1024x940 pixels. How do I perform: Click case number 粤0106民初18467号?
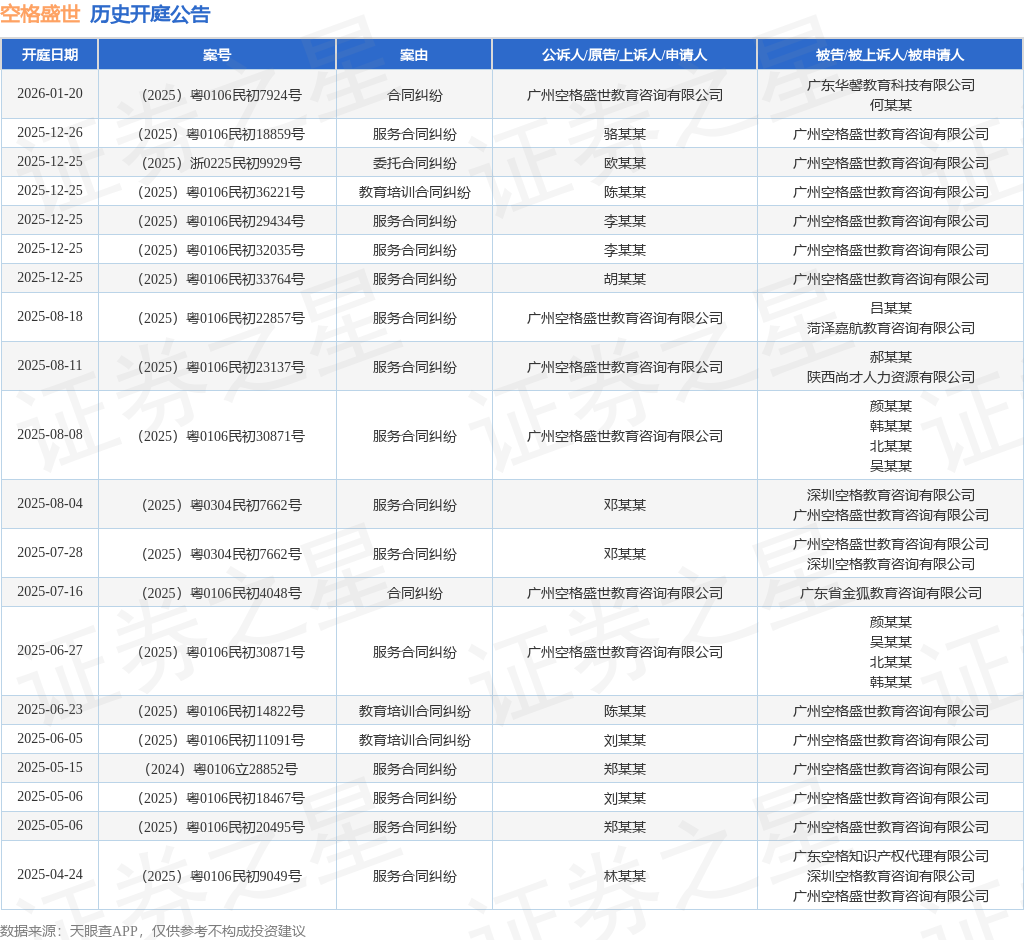(x=221, y=798)
